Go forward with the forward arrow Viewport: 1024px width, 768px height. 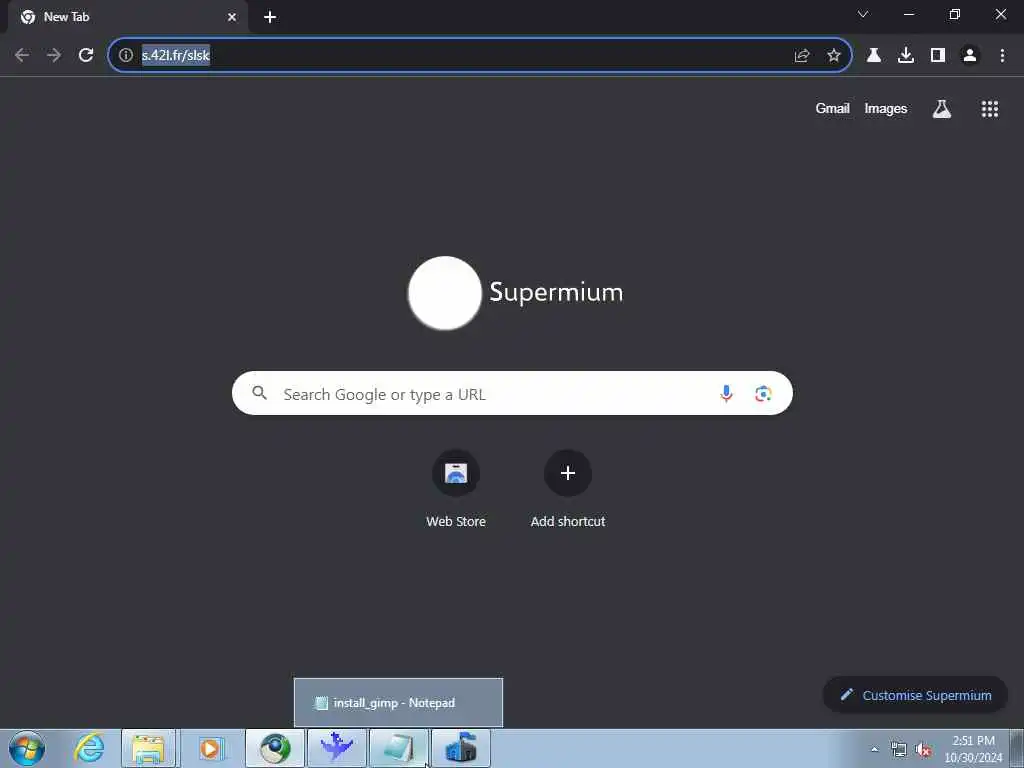coord(54,55)
